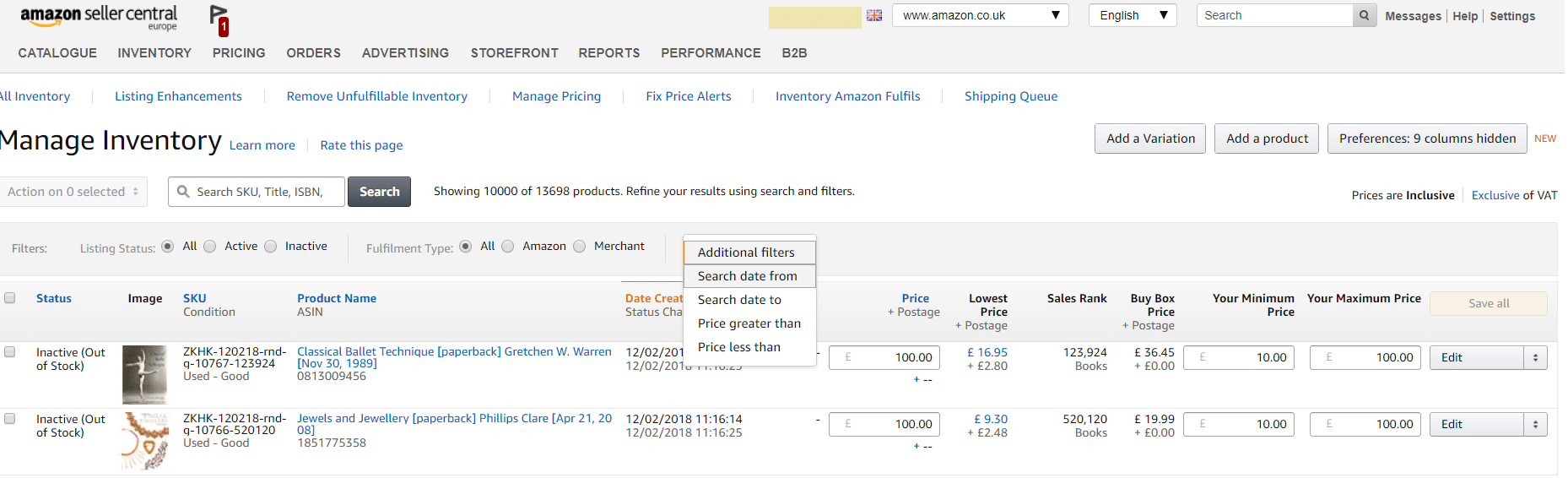Click the Add a product button

coord(1268,139)
